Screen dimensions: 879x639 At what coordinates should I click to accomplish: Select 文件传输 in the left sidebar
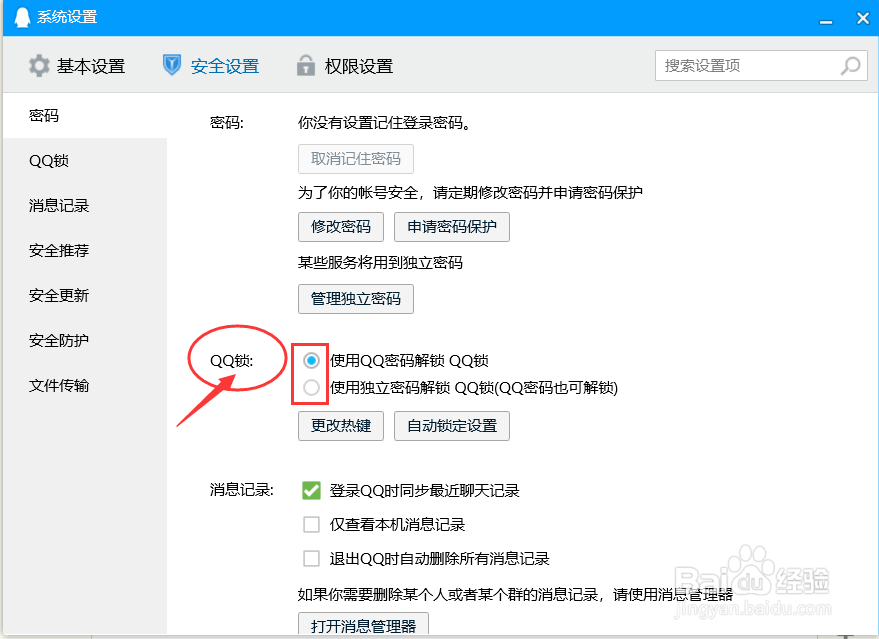point(85,386)
